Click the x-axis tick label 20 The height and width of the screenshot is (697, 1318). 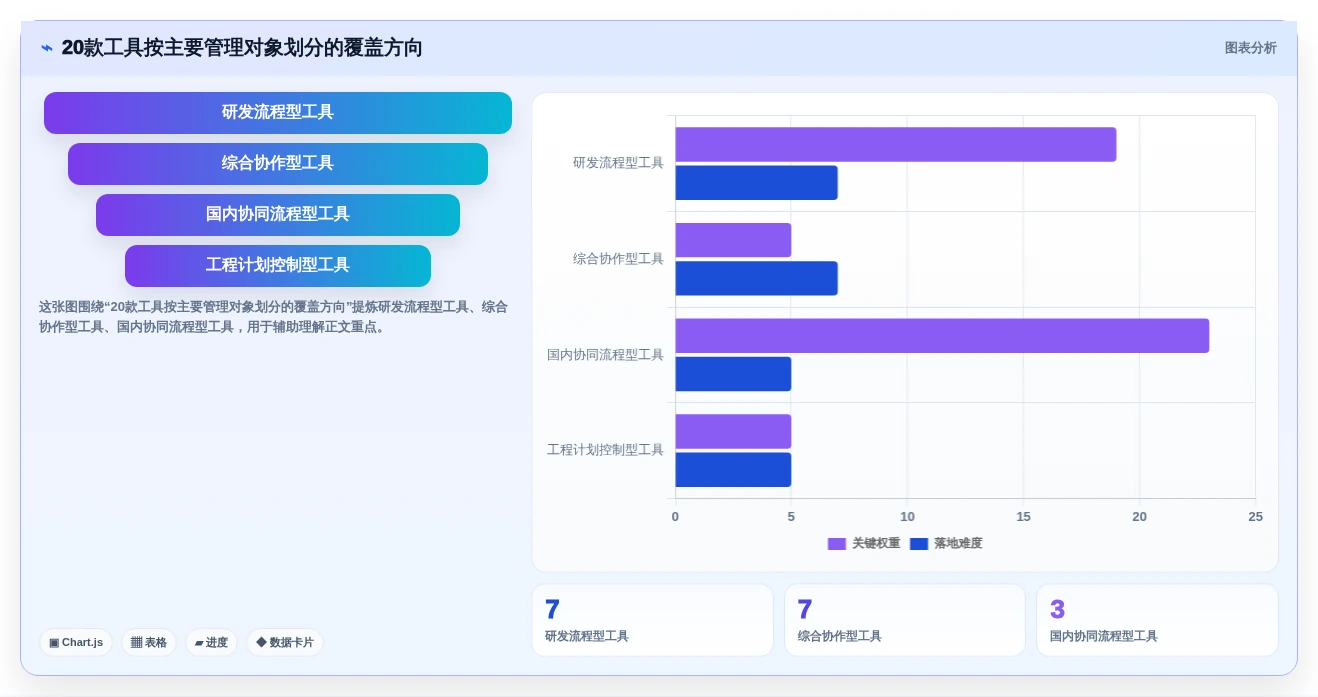pos(1139,517)
